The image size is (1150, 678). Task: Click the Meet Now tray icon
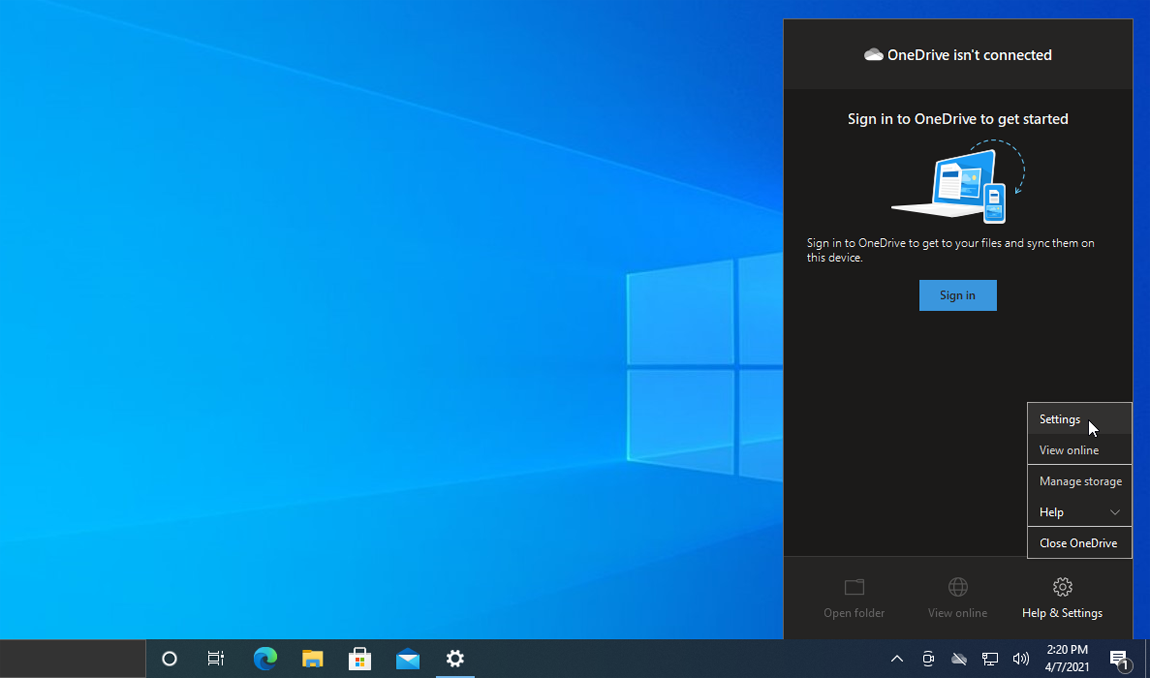click(x=928, y=658)
